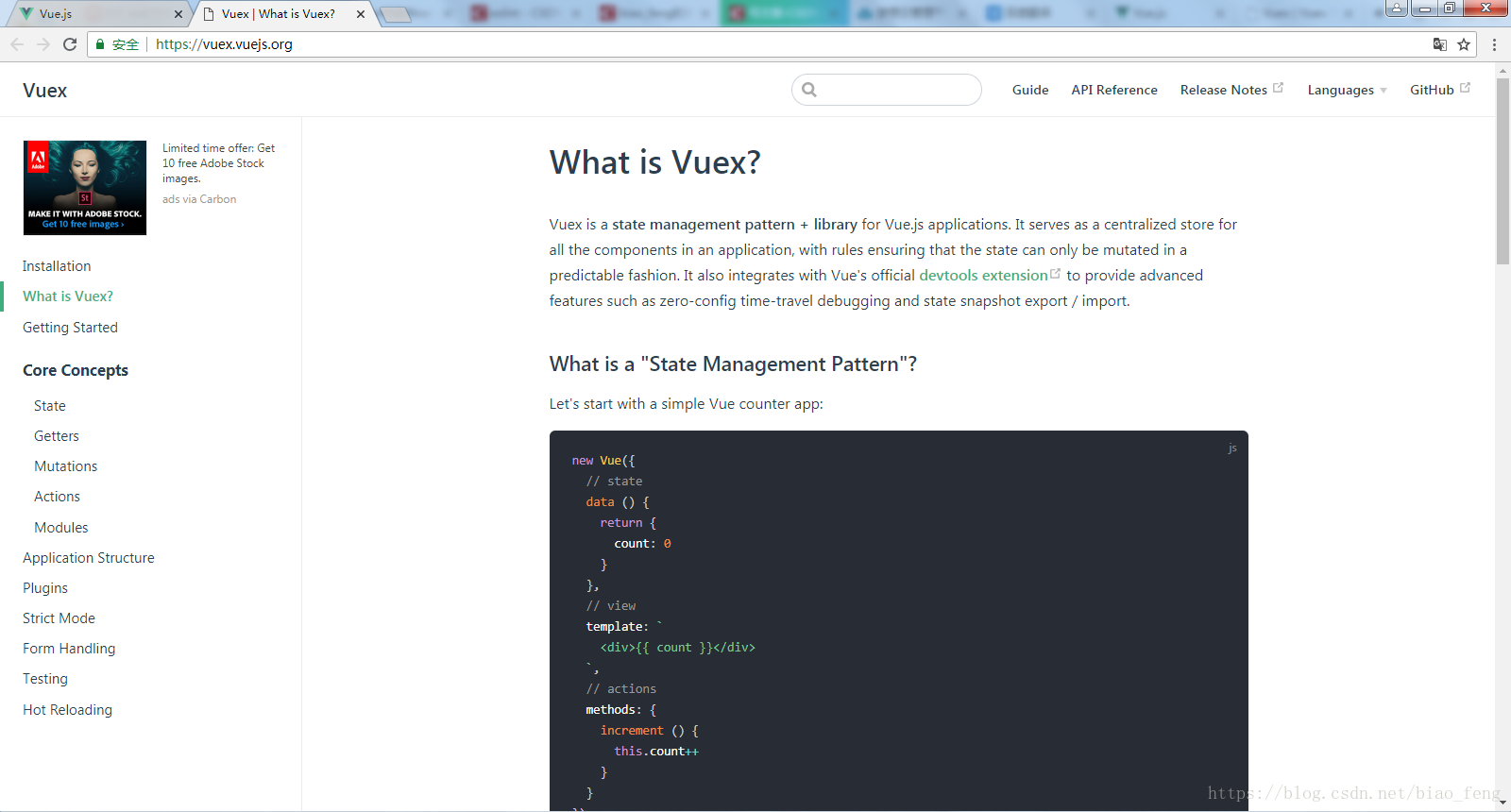Open a new browser tab
This screenshot has width=1511, height=812.
pyautogui.click(x=397, y=14)
